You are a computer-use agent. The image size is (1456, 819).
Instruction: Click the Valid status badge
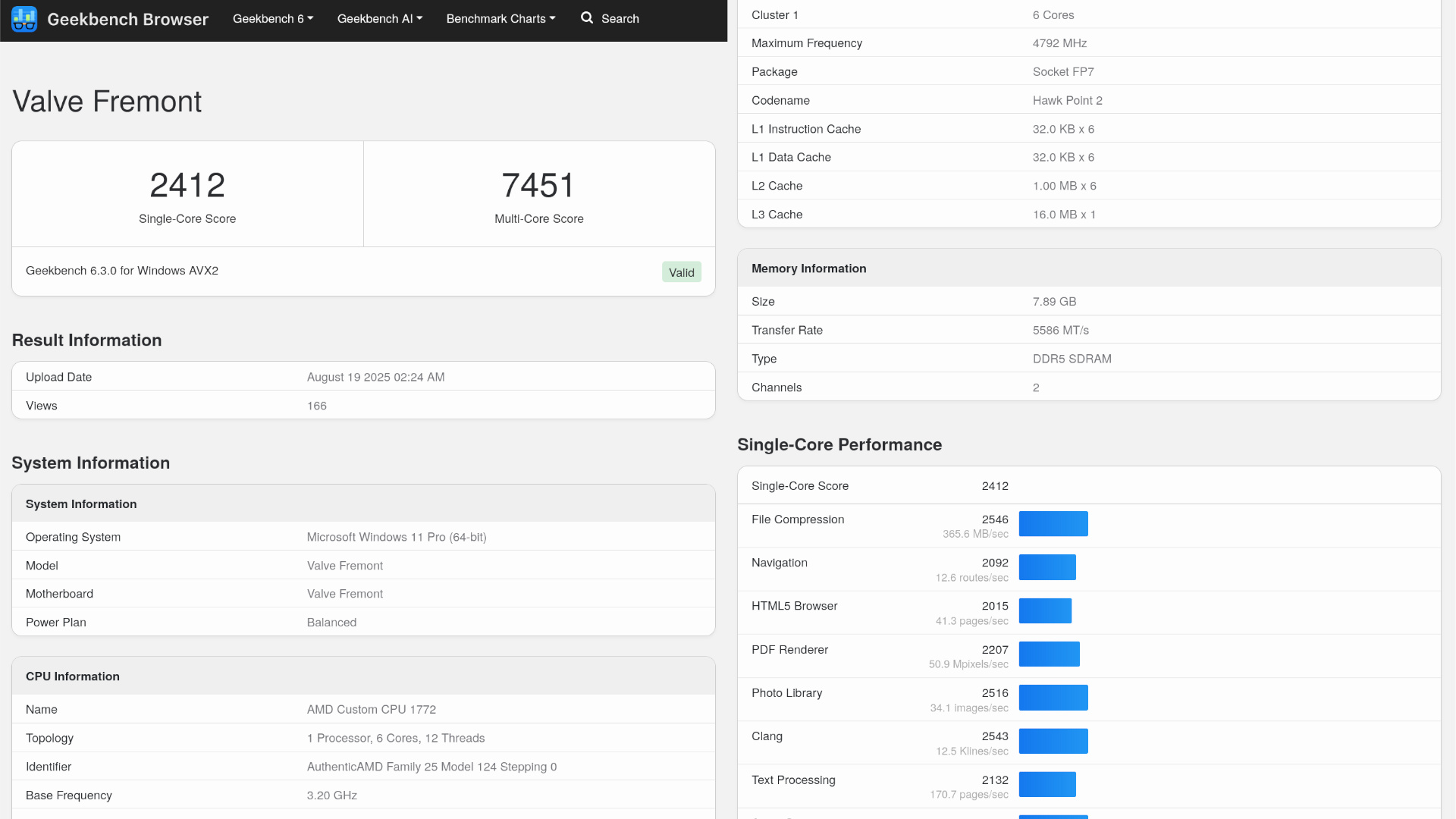682,272
